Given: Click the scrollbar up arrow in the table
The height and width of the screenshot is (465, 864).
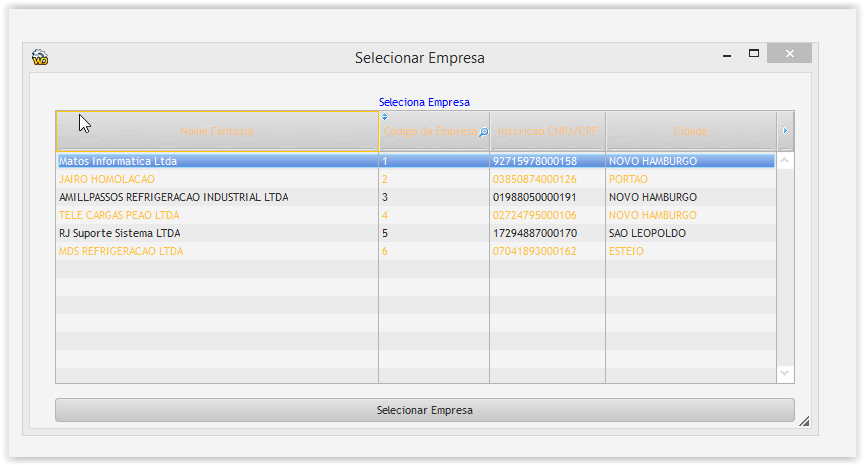Looking at the screenshot, I should pyautogui.click(x=785, y=161).
